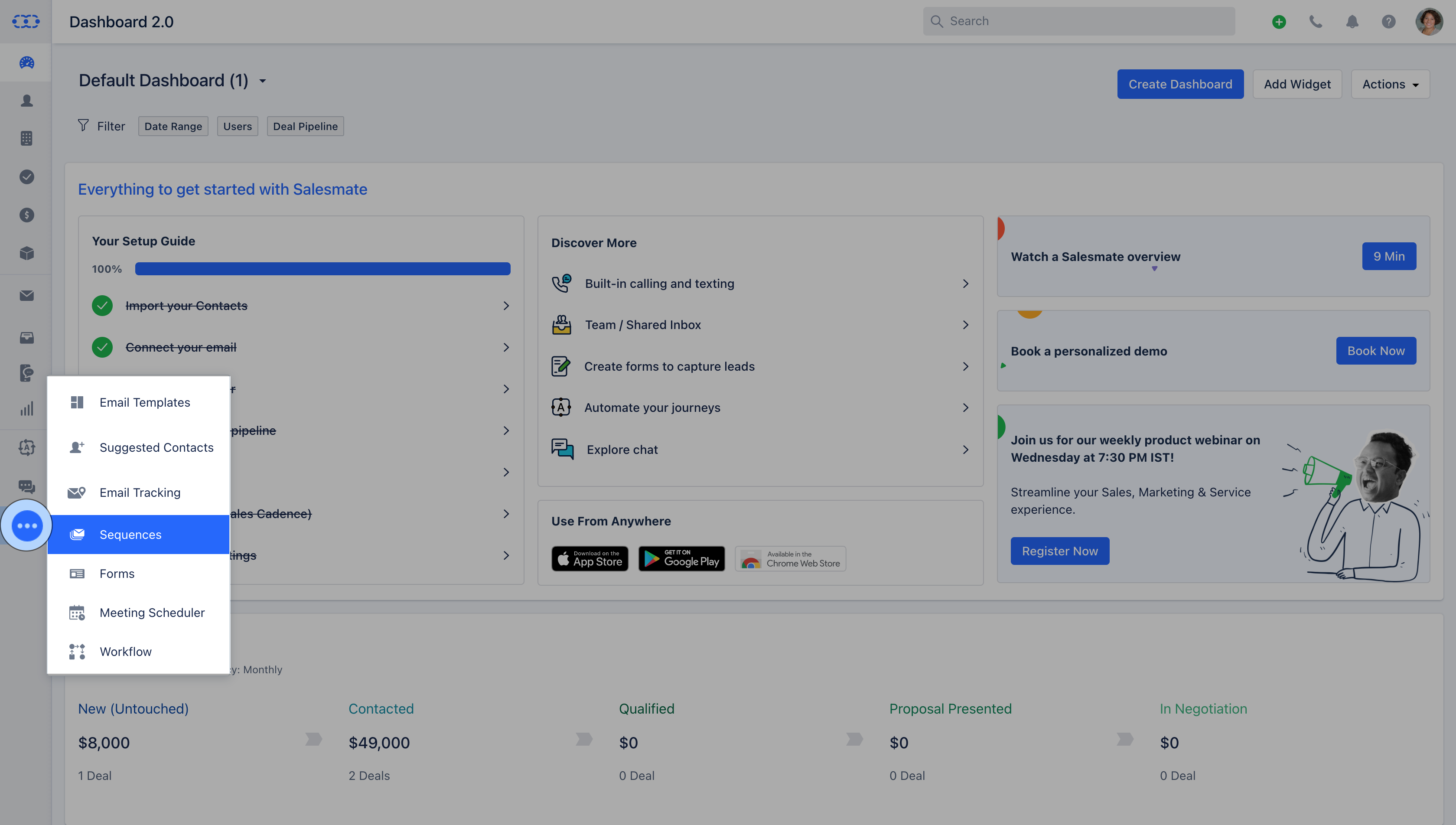Click the Add Widget button

pos(1297,84)
